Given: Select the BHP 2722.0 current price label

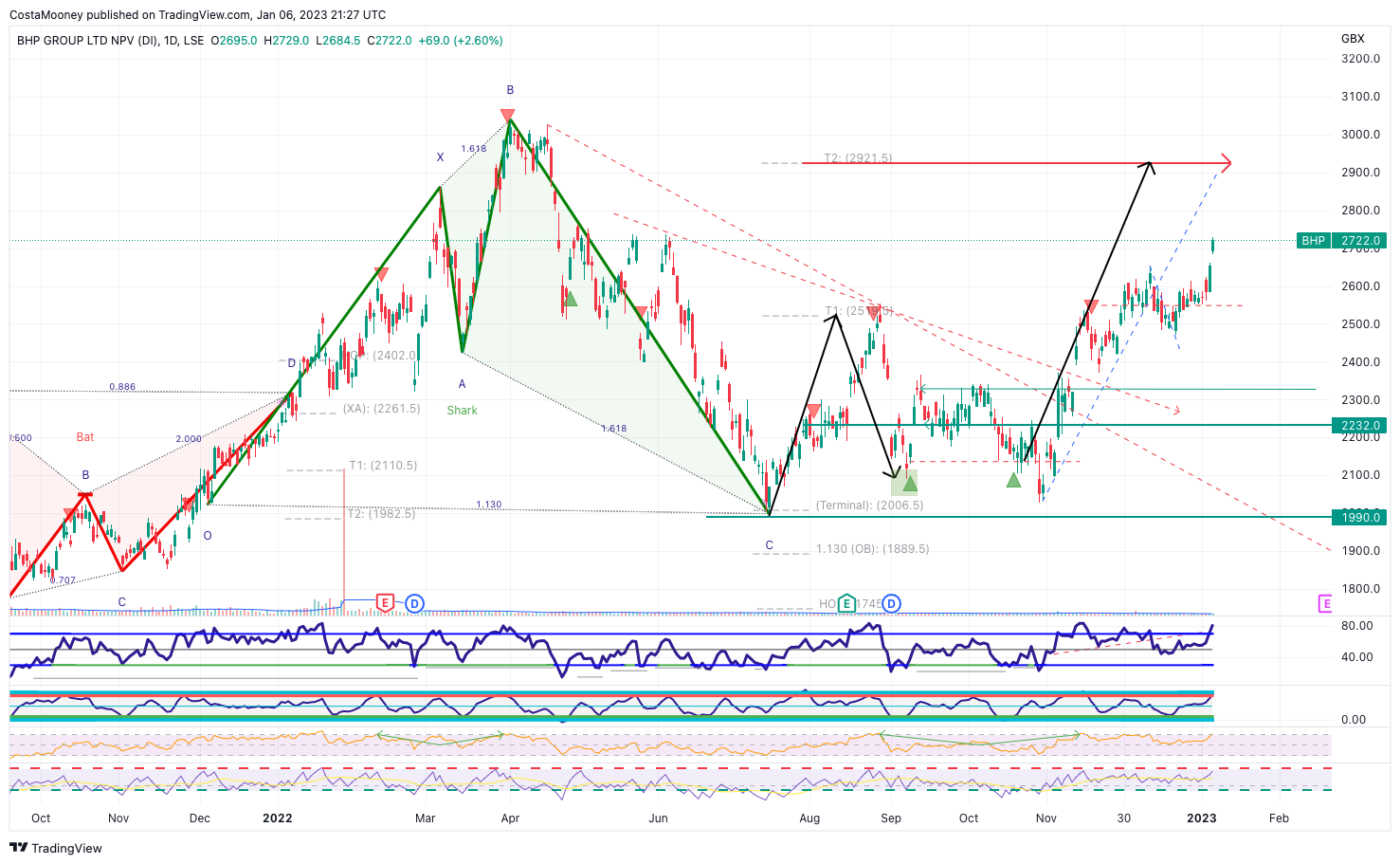Looking at the screenshot, I should [1340, 241].
